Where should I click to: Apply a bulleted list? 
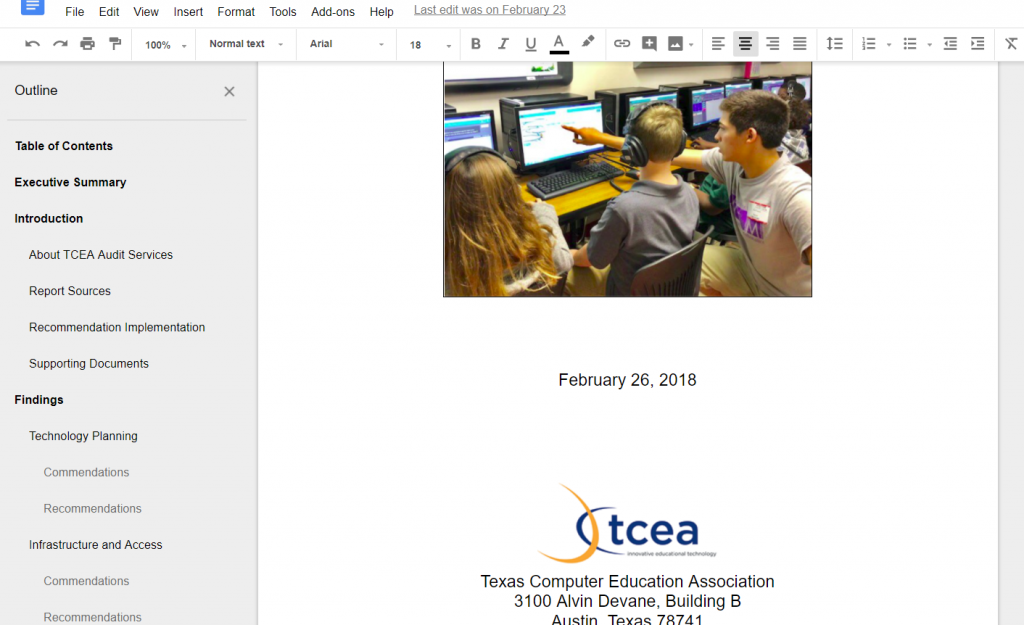pos(910,44)
